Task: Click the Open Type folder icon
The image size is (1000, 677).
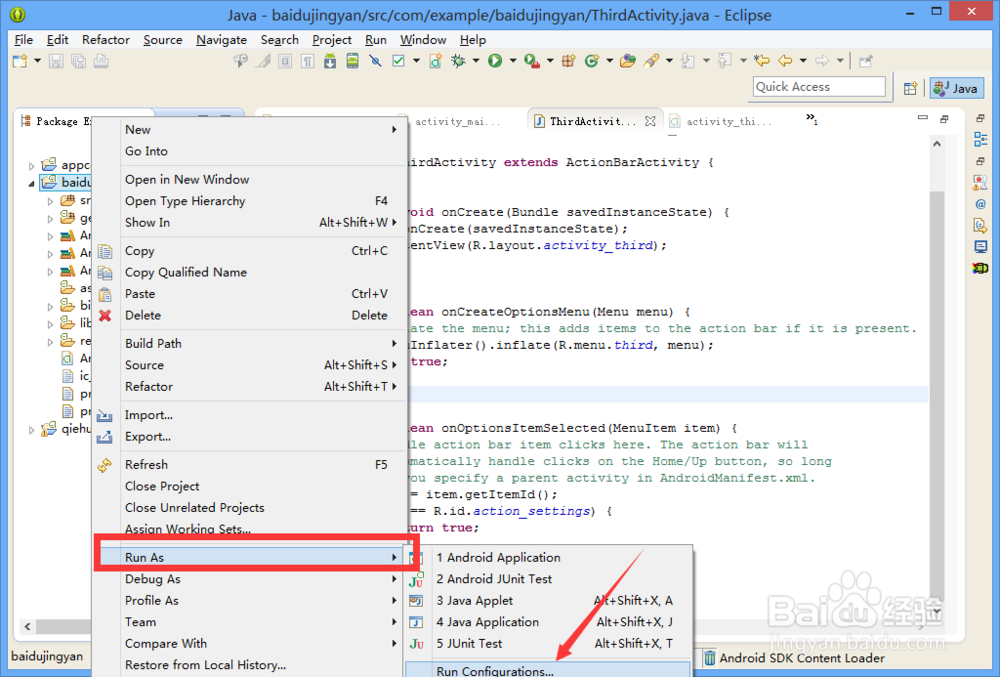Action: pos(628,61)
